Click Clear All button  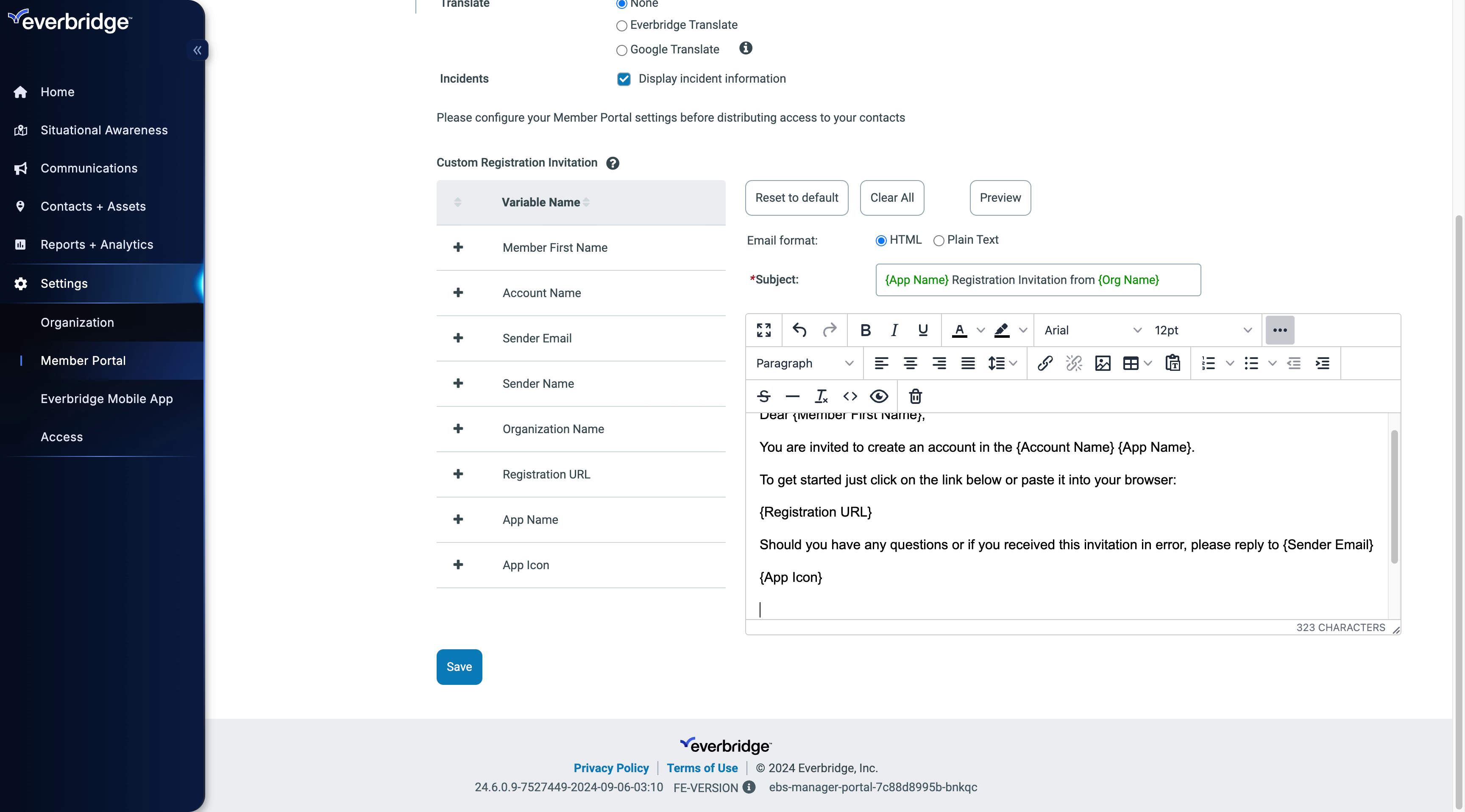[x=892, y=198]
